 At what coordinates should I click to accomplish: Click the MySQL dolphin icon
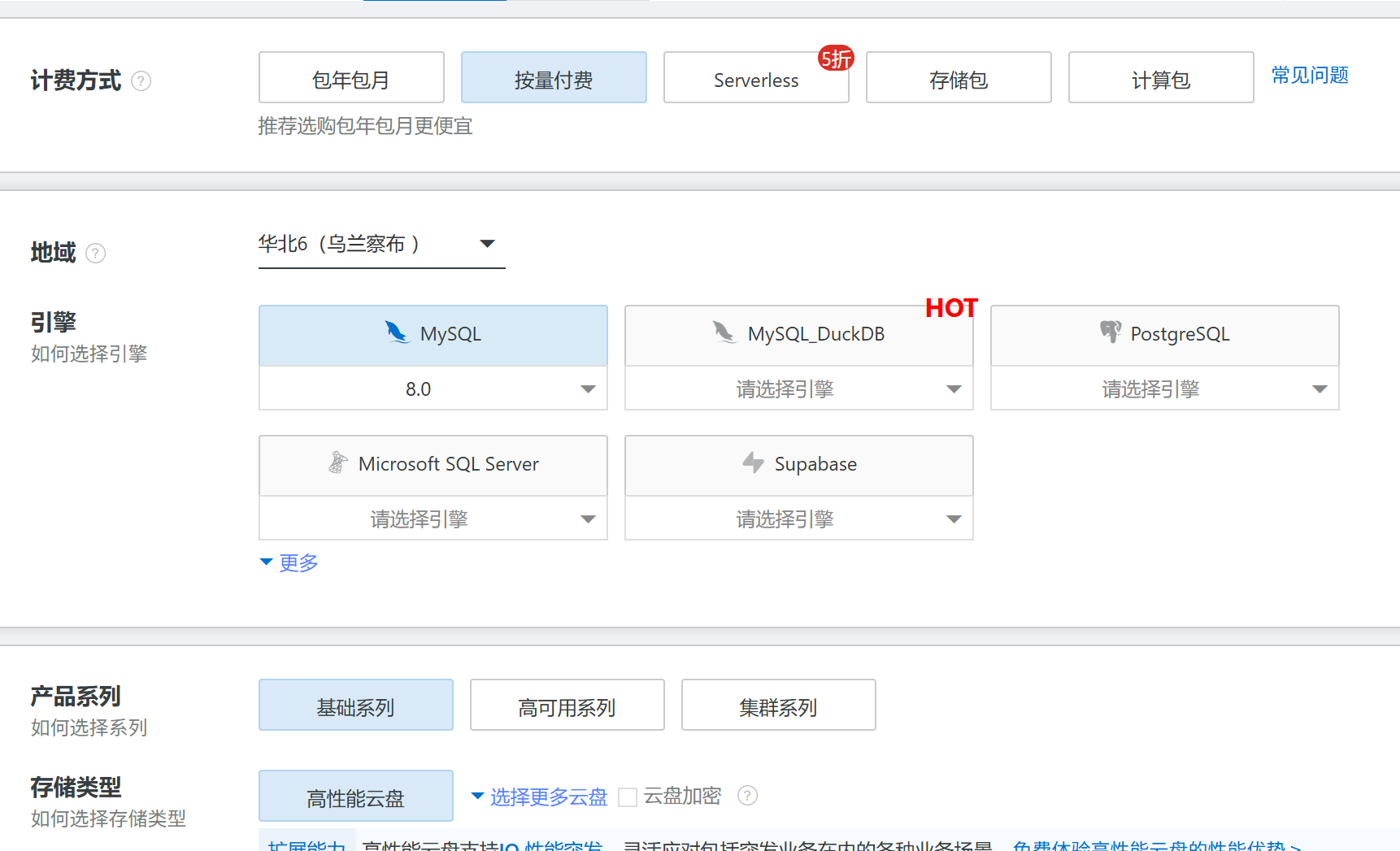[x=397, y=332]
